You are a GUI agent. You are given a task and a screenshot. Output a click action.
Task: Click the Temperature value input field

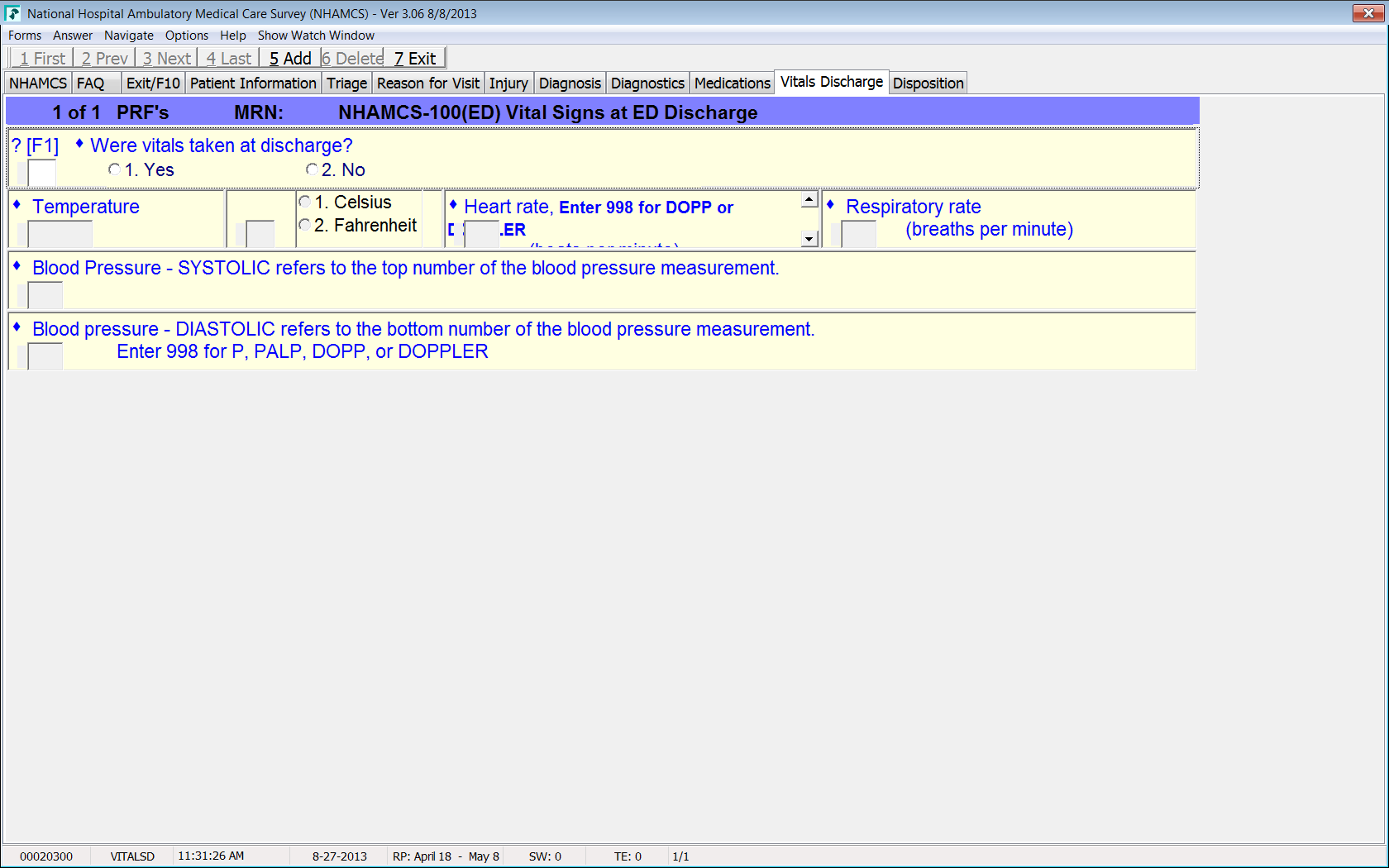[x=60, y=234]
